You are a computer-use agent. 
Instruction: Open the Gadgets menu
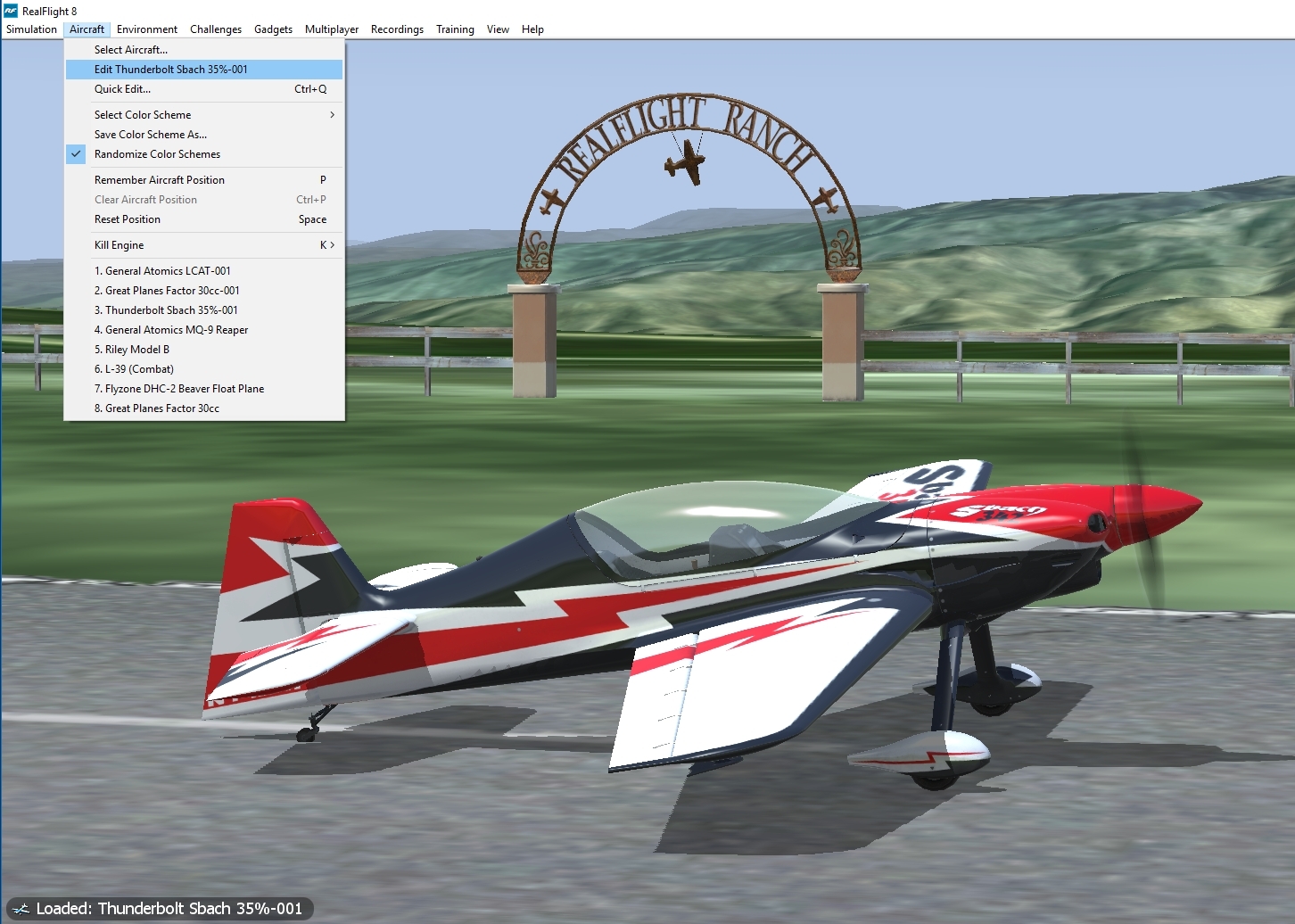pyautogui.click(x=273, y=29)
